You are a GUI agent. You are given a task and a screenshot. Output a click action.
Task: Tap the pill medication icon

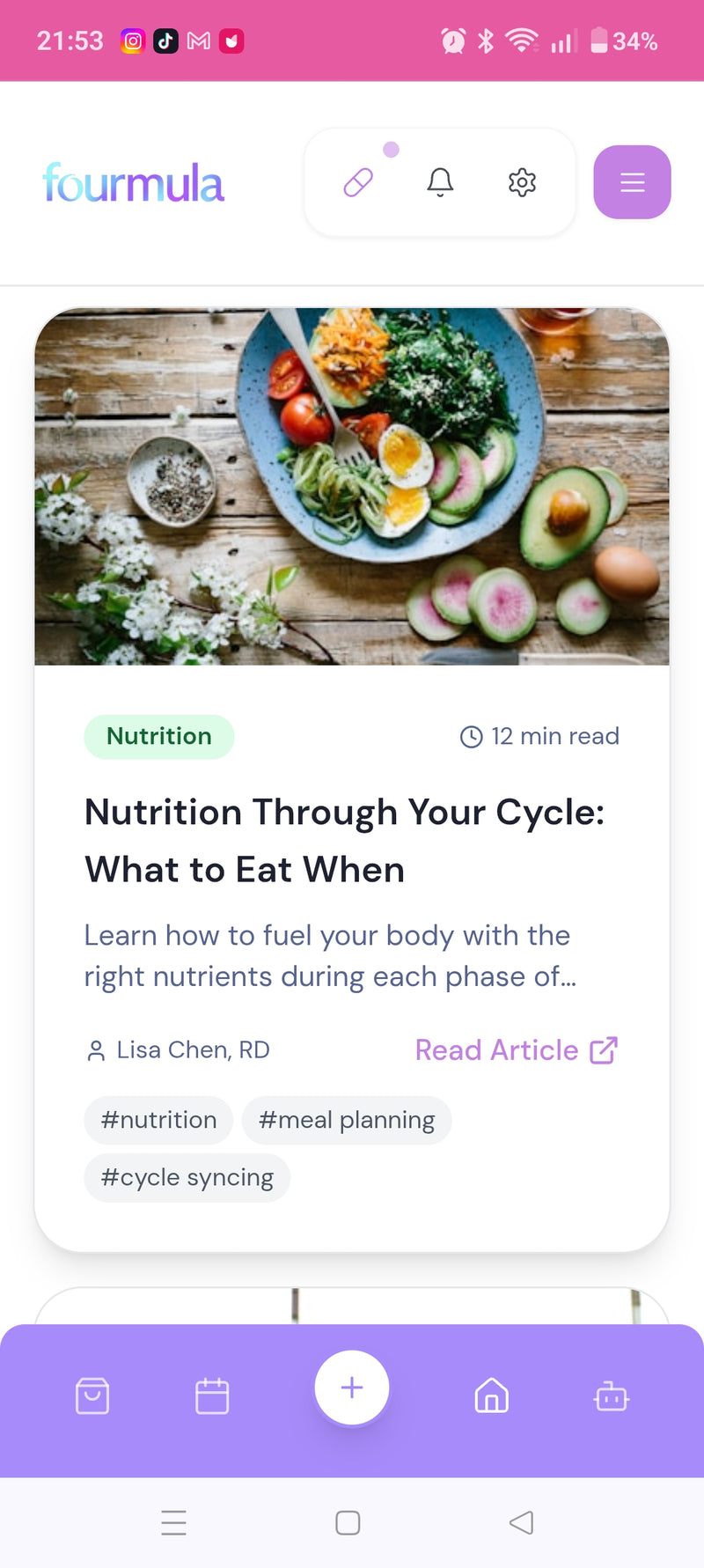tap(358, 182)
